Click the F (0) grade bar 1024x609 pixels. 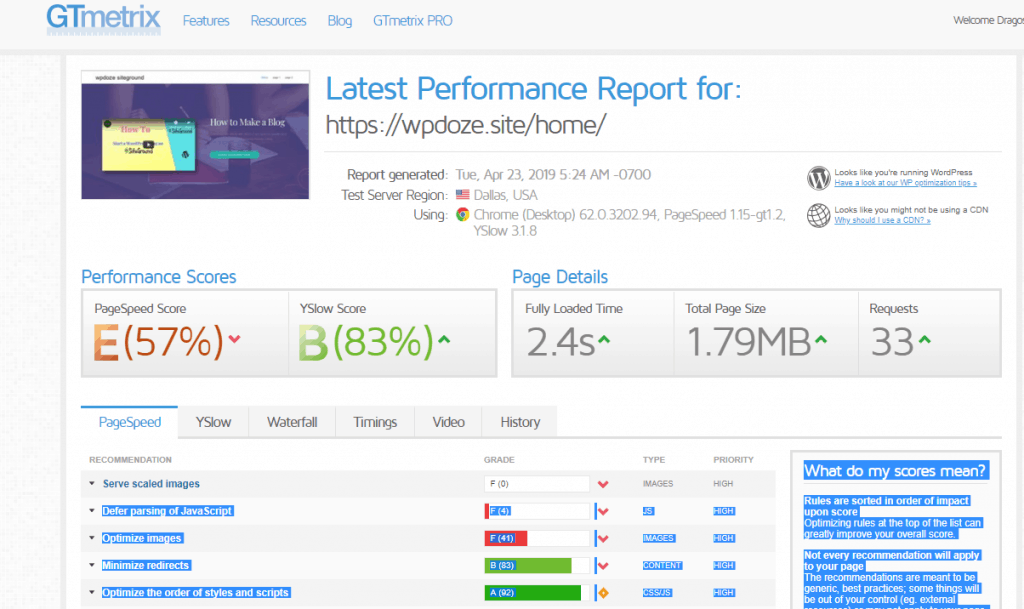[x=537, y=484]
